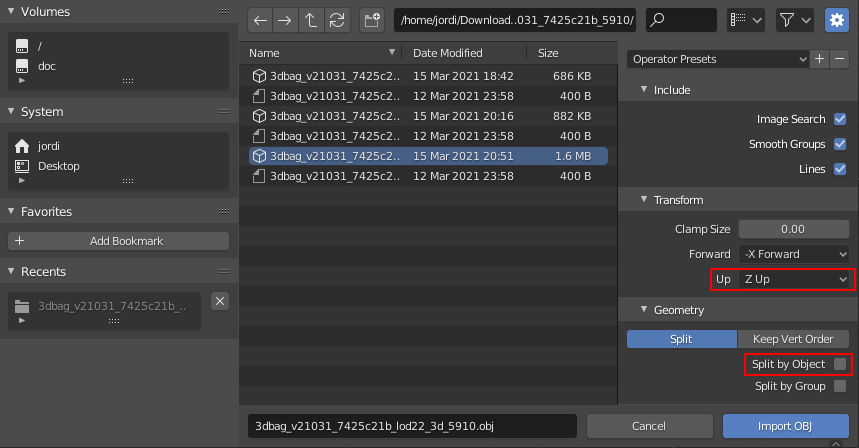Image resolution: width=859 pixels, height=448 pixels.
Task: Sort files by Date Modified column
Action: 448,53
